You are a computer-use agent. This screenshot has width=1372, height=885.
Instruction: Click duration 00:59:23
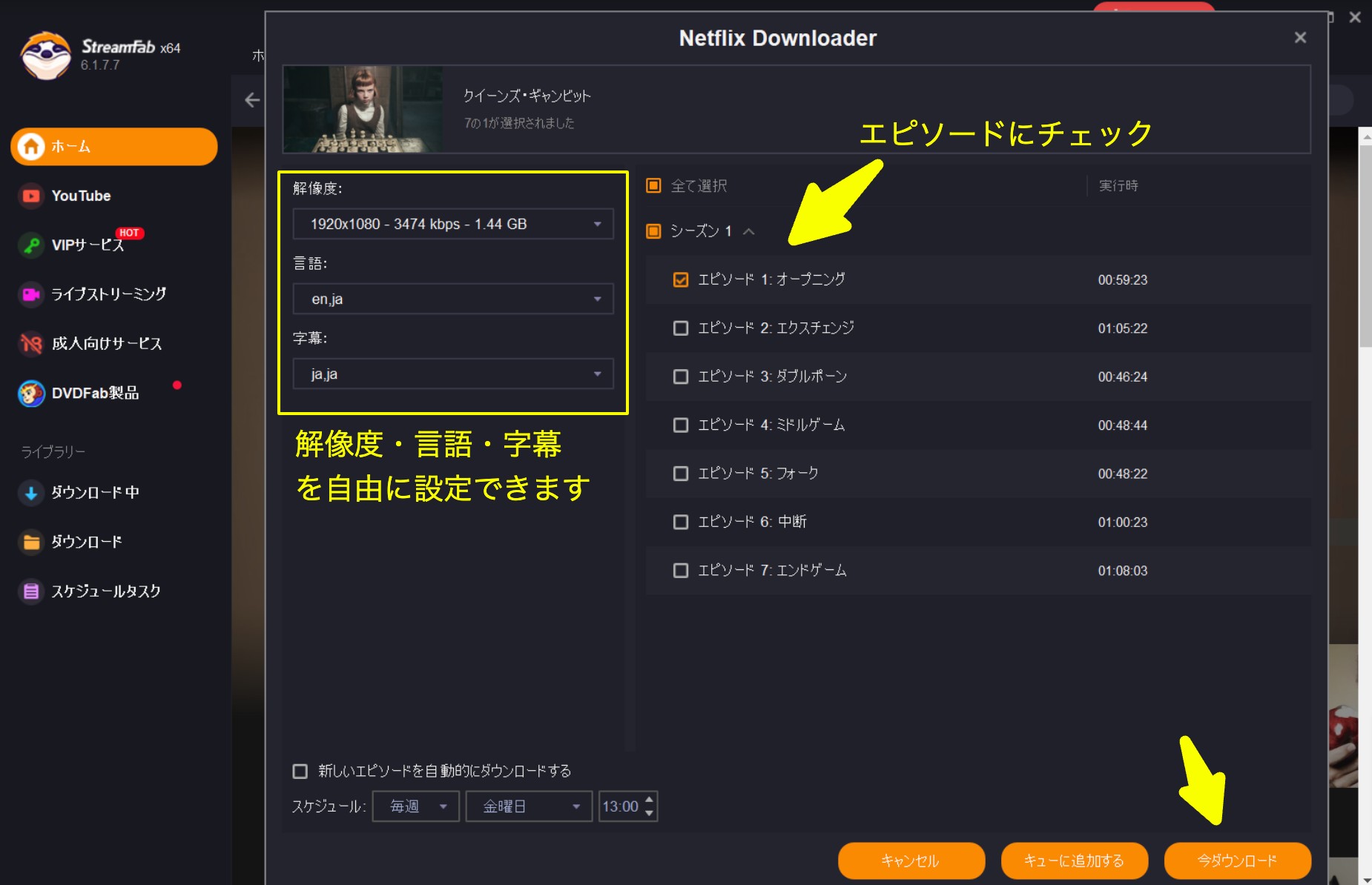tap(1122, 280)
